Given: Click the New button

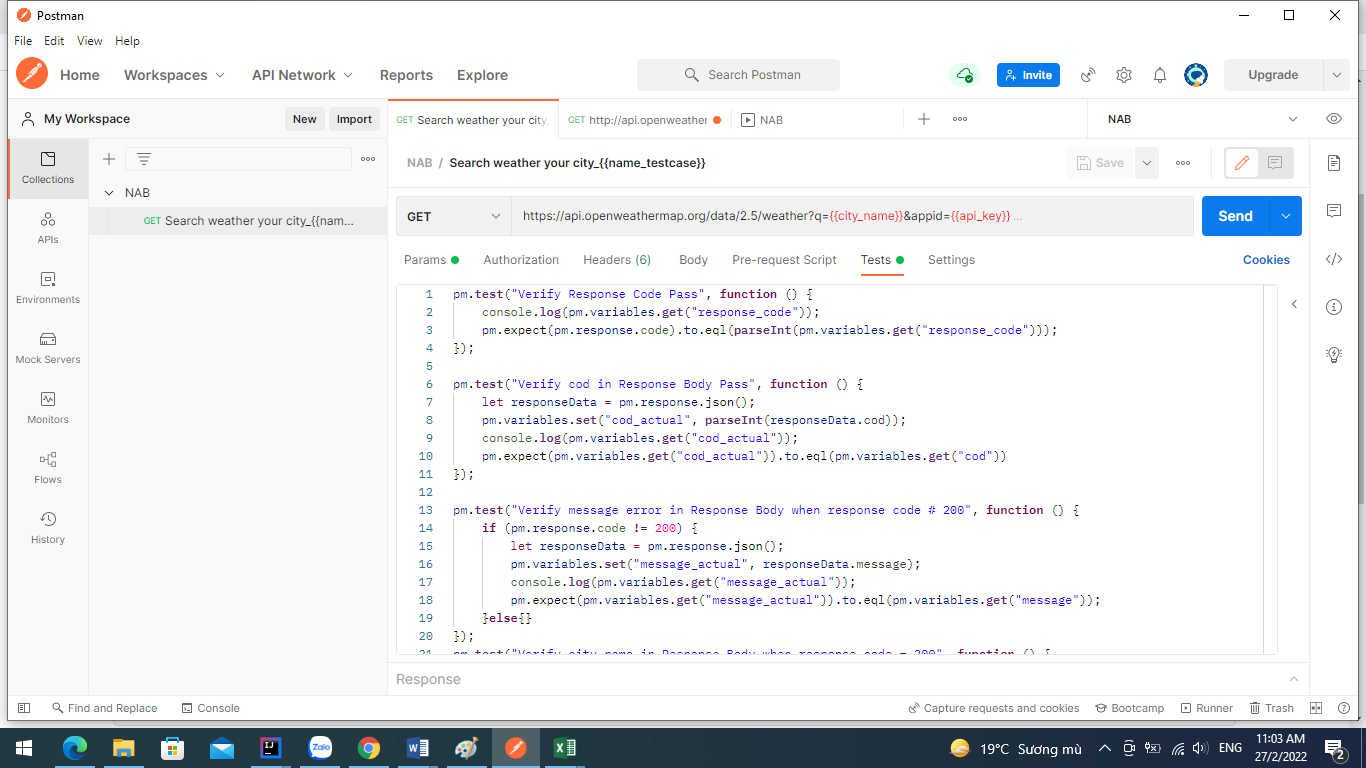Looking at the screenshot, I should click(305, 119).
